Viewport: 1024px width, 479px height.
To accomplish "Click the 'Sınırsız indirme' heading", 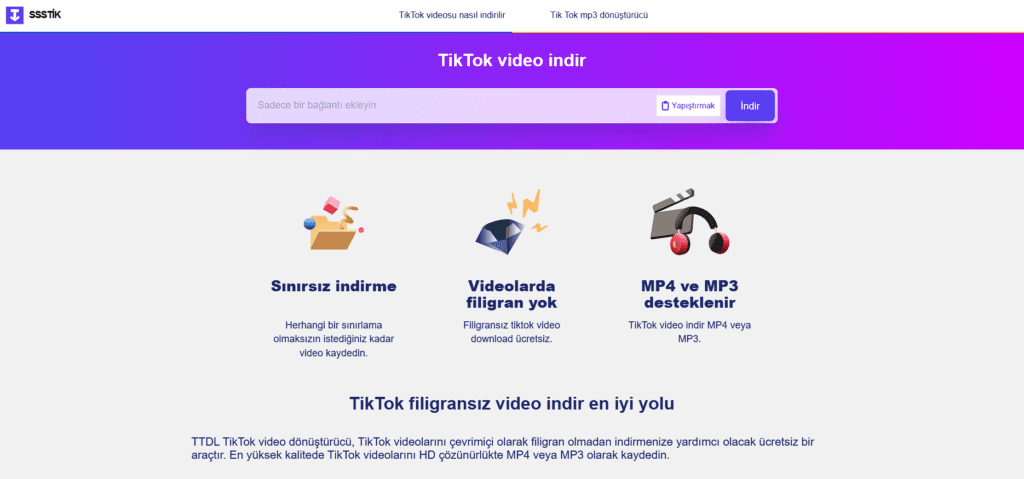I will pyautogui.click(x=334, y=286).
